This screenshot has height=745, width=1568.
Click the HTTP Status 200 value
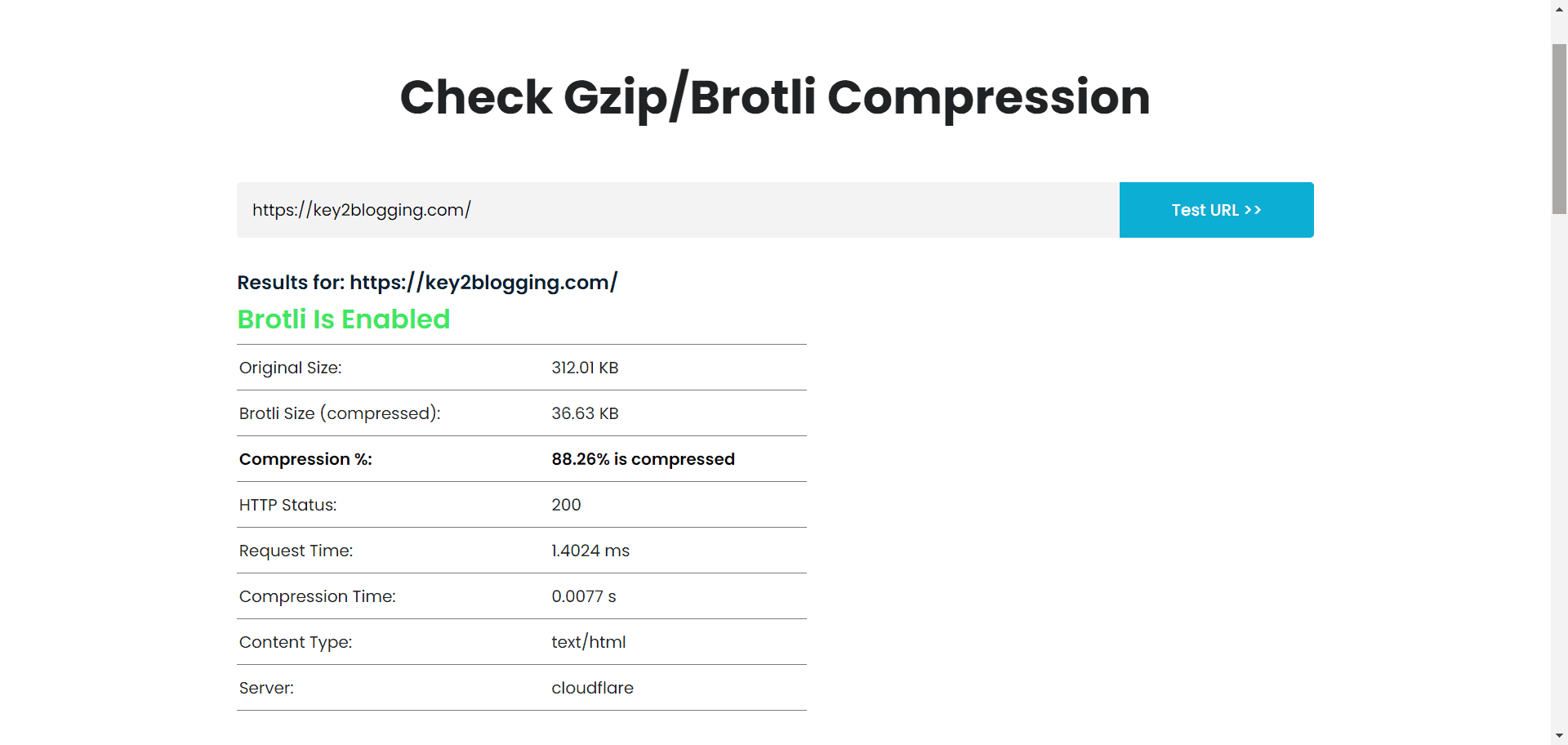click(x=566, y=505)
